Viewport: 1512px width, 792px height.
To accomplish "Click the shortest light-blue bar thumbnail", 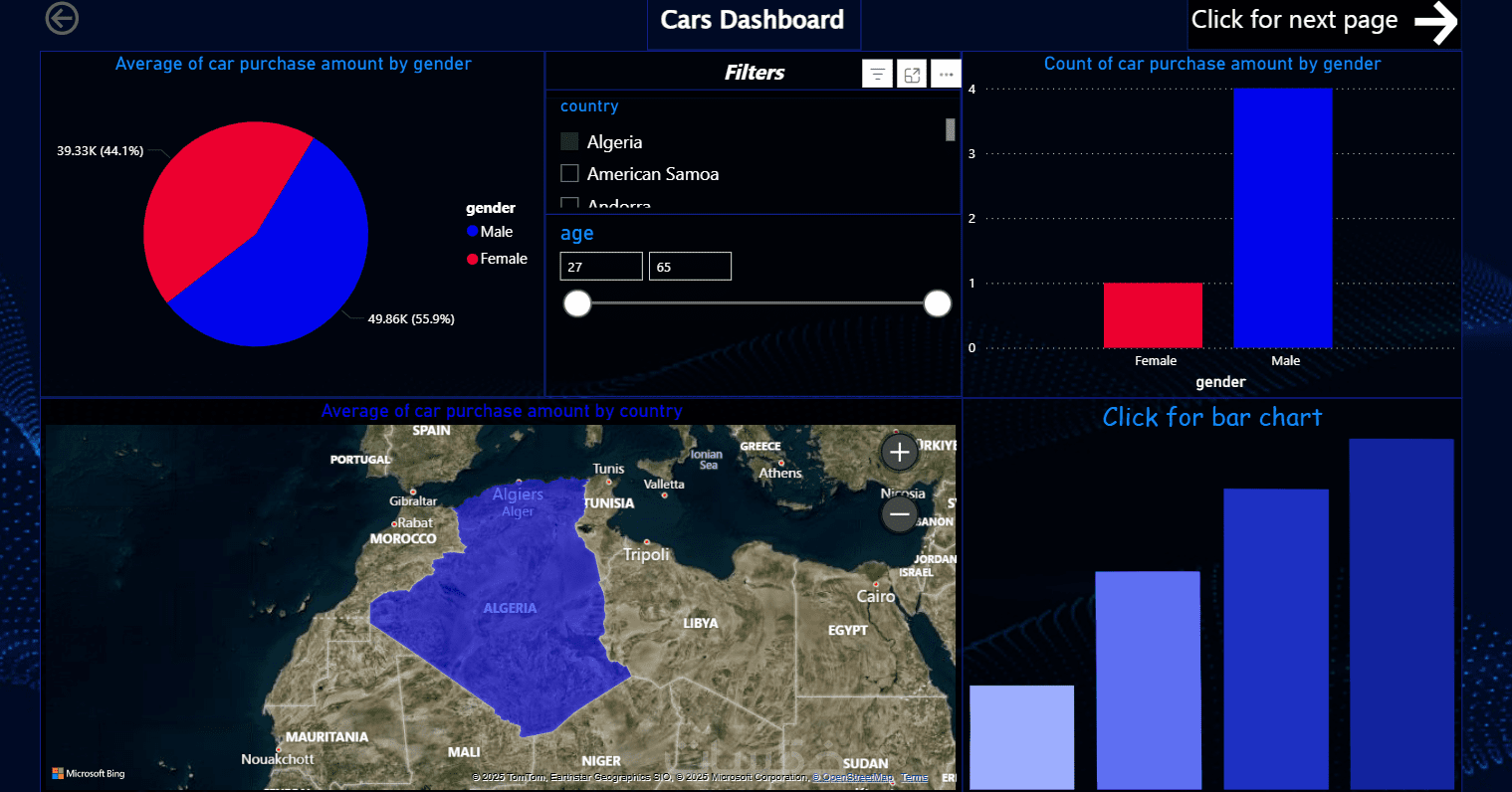I will 1021,736.
